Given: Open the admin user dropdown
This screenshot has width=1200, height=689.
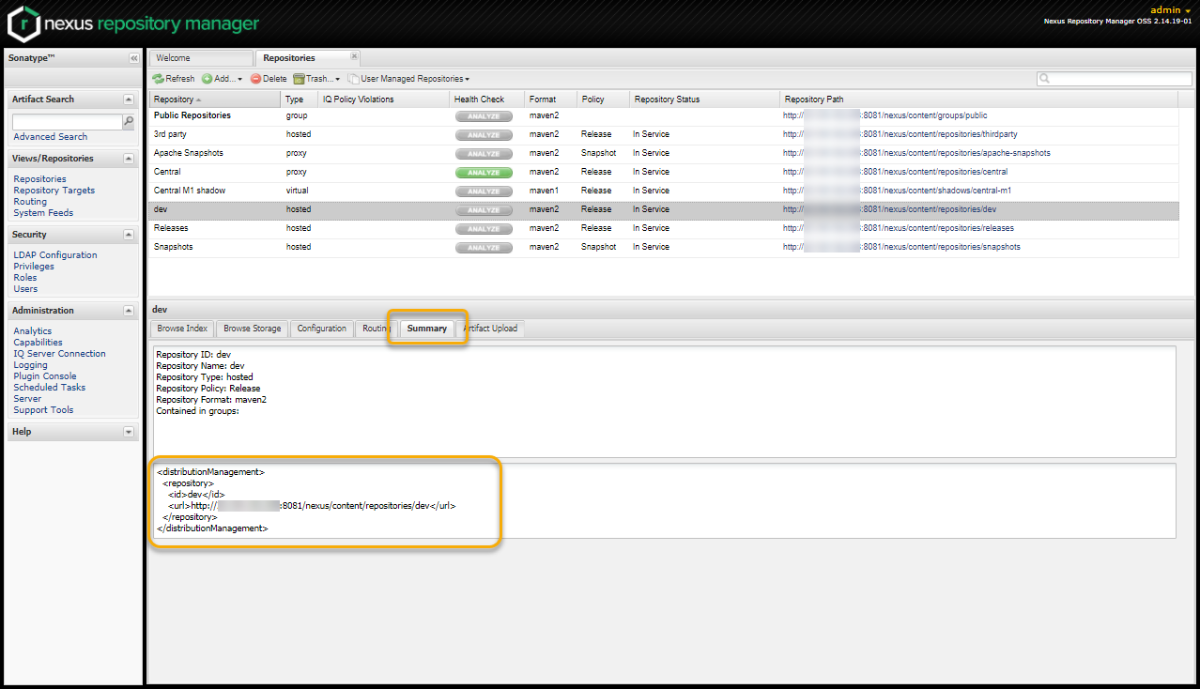Looking at the screenshot, I should pyautogui.click(x=1172, y=10).
